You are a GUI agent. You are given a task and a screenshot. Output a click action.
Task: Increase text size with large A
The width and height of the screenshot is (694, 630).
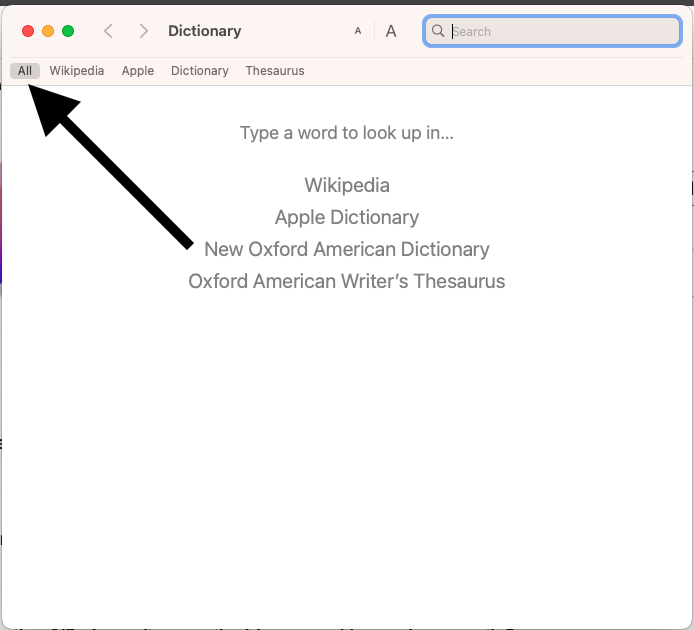391,31
